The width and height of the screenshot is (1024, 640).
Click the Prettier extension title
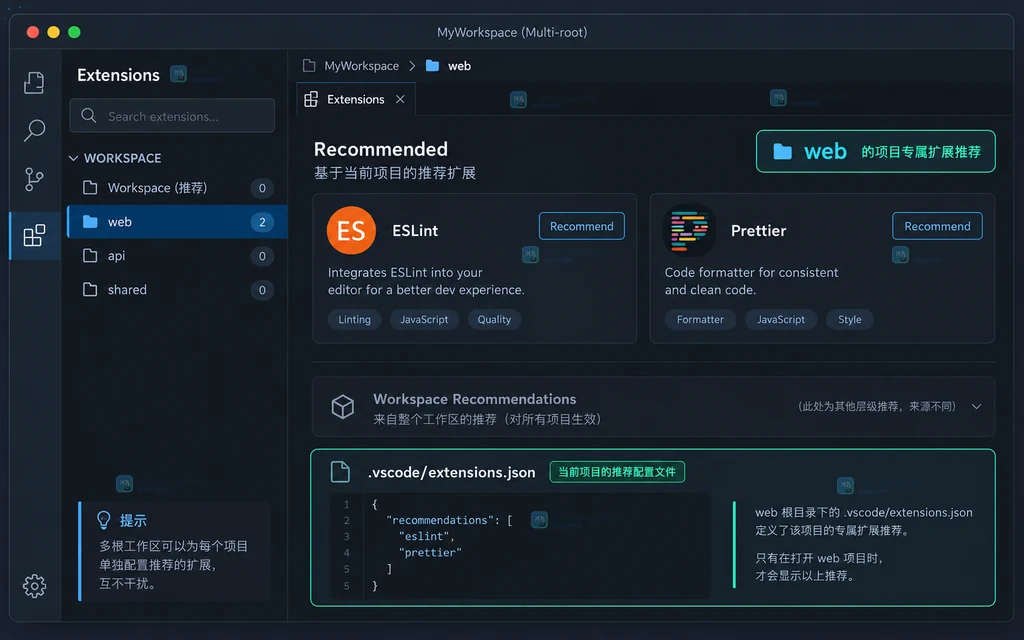pos(758,231)
